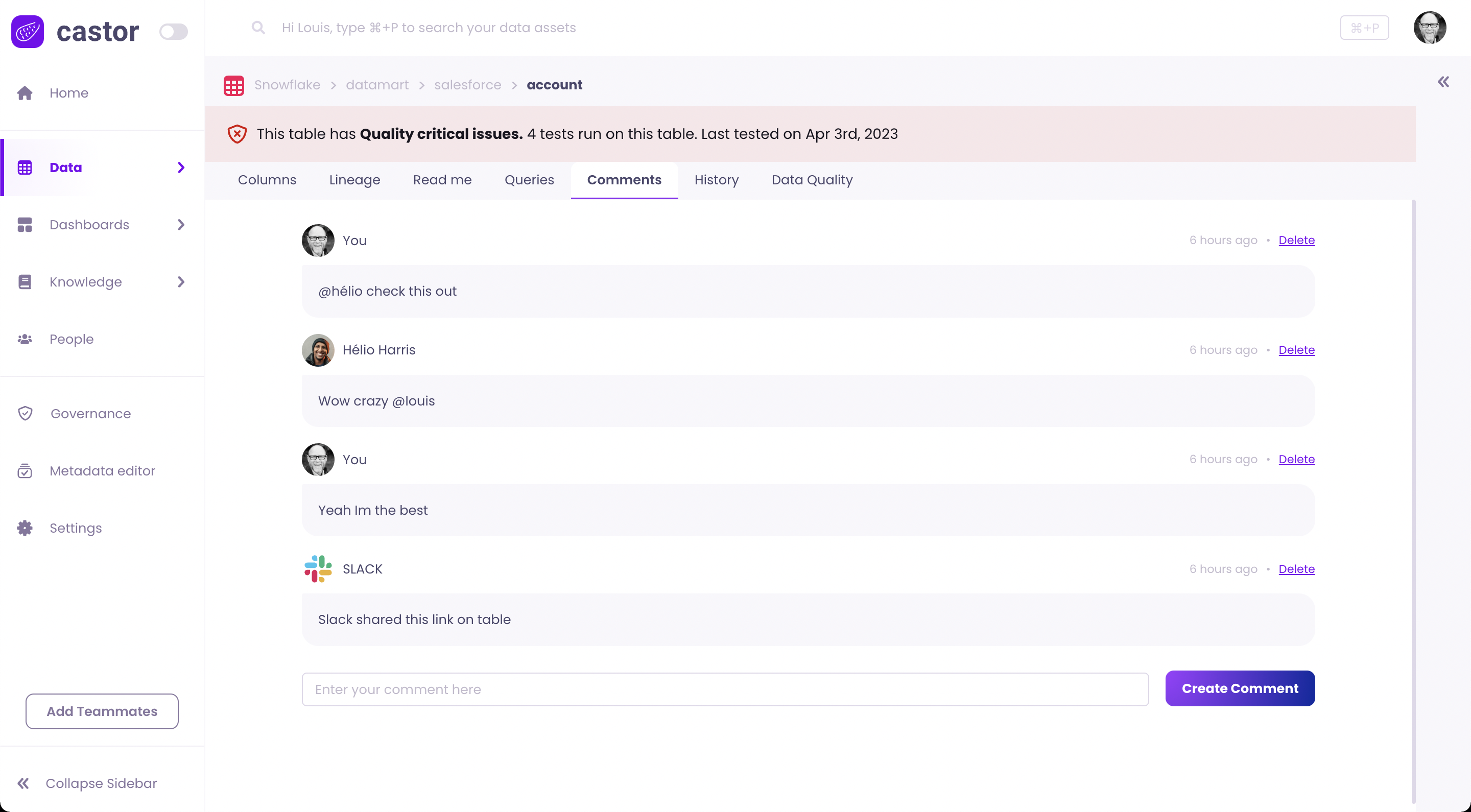
Task: Expand the Dashboards submenu arrow
Action: click(x=181, y=225)
